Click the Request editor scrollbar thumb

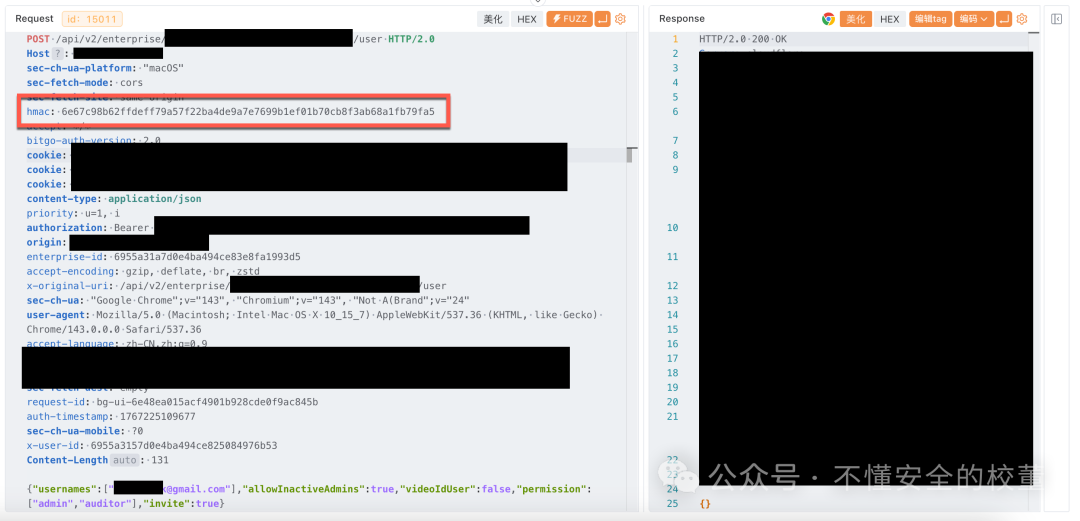[629, 155]
